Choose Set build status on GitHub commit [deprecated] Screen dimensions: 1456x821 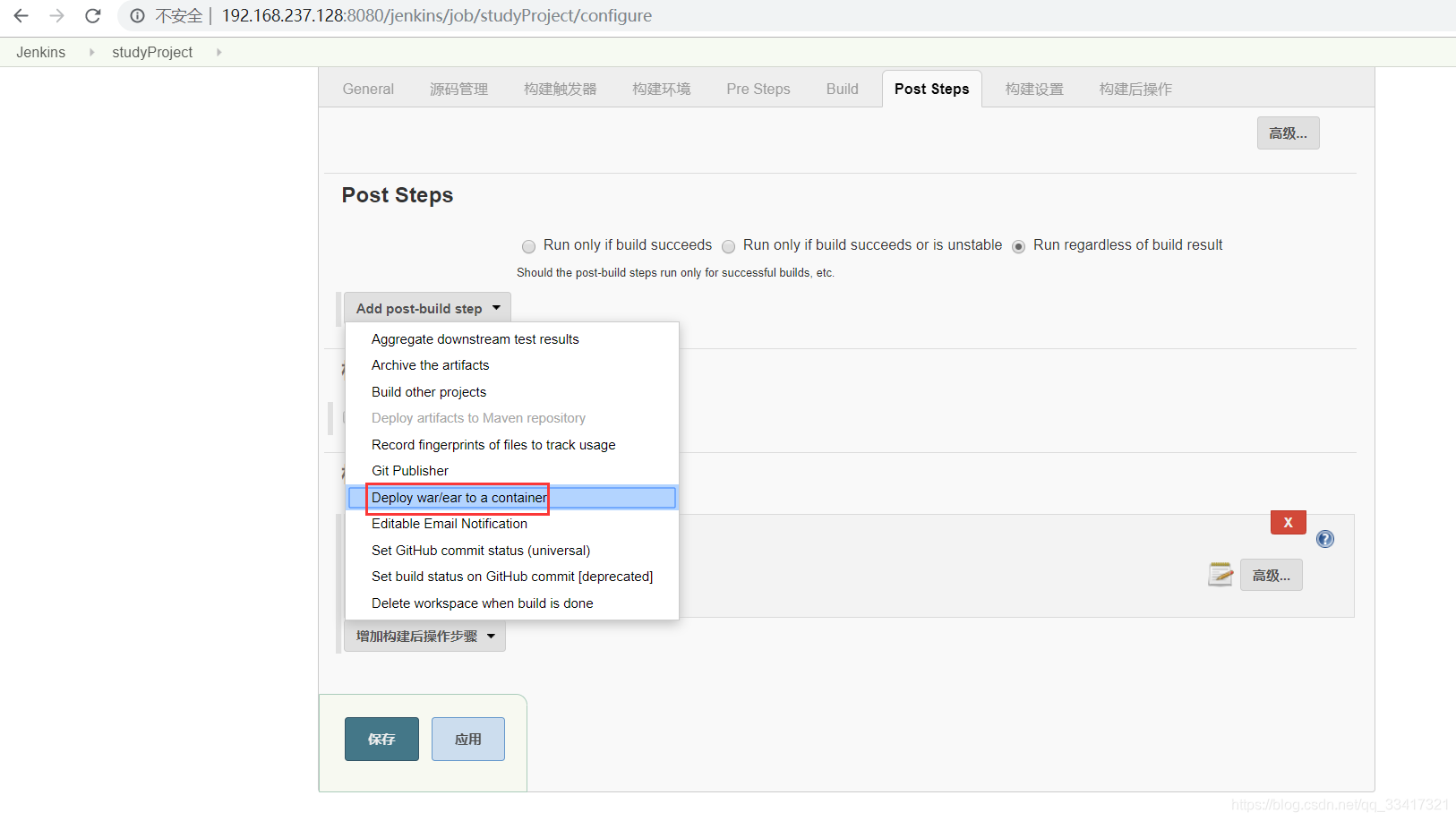point(512,577)
